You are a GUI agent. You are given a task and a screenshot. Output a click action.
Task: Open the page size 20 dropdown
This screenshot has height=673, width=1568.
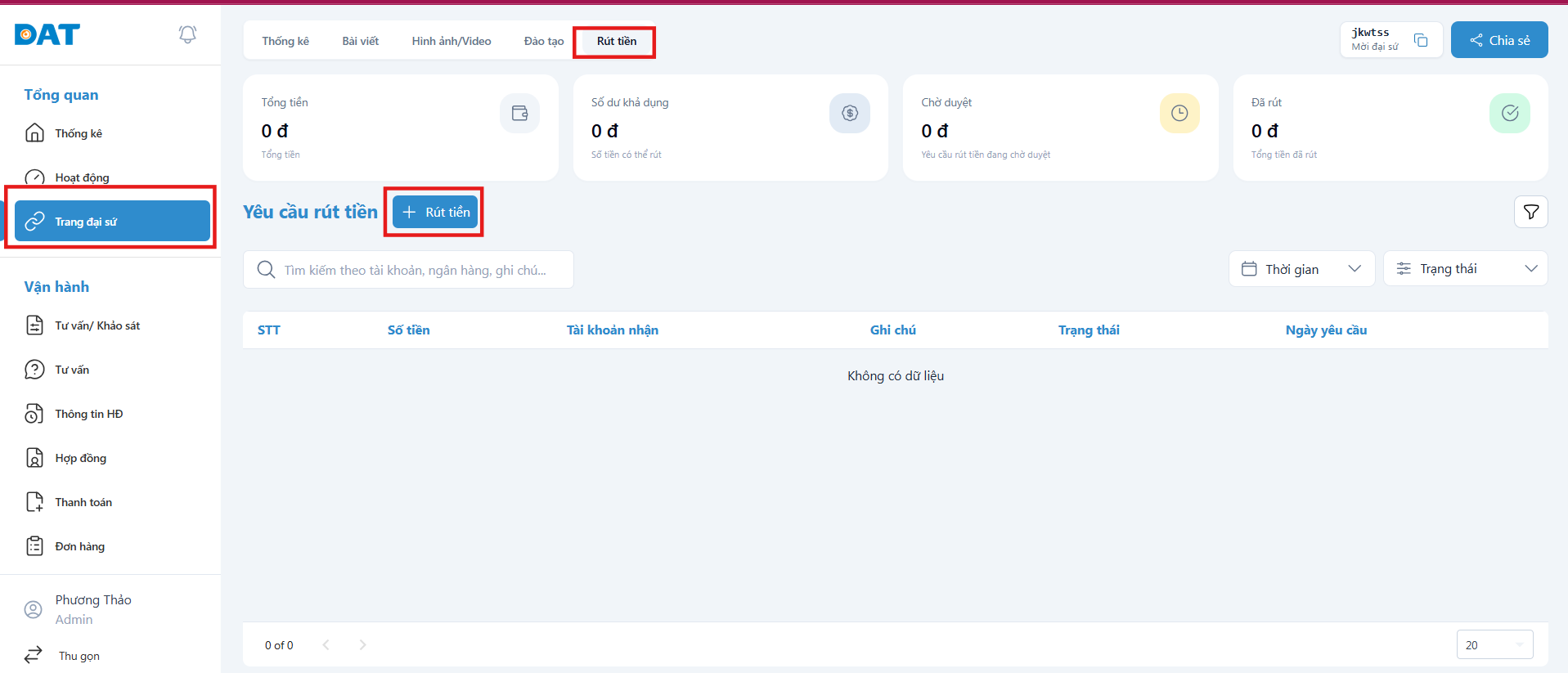[1494, 644]
